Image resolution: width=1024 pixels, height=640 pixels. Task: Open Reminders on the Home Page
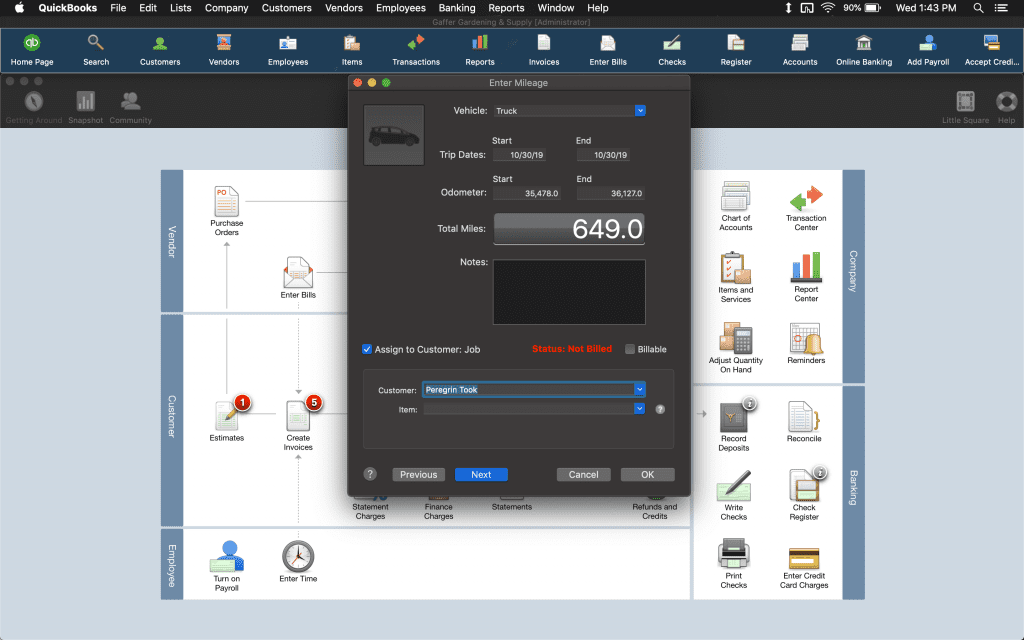click(x=806, y=344)
